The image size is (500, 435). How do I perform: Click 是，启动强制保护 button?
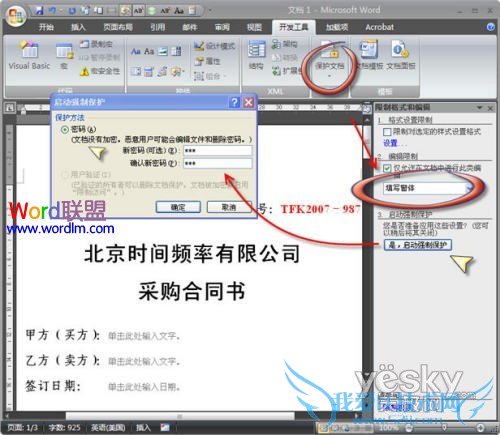[418, 245]
